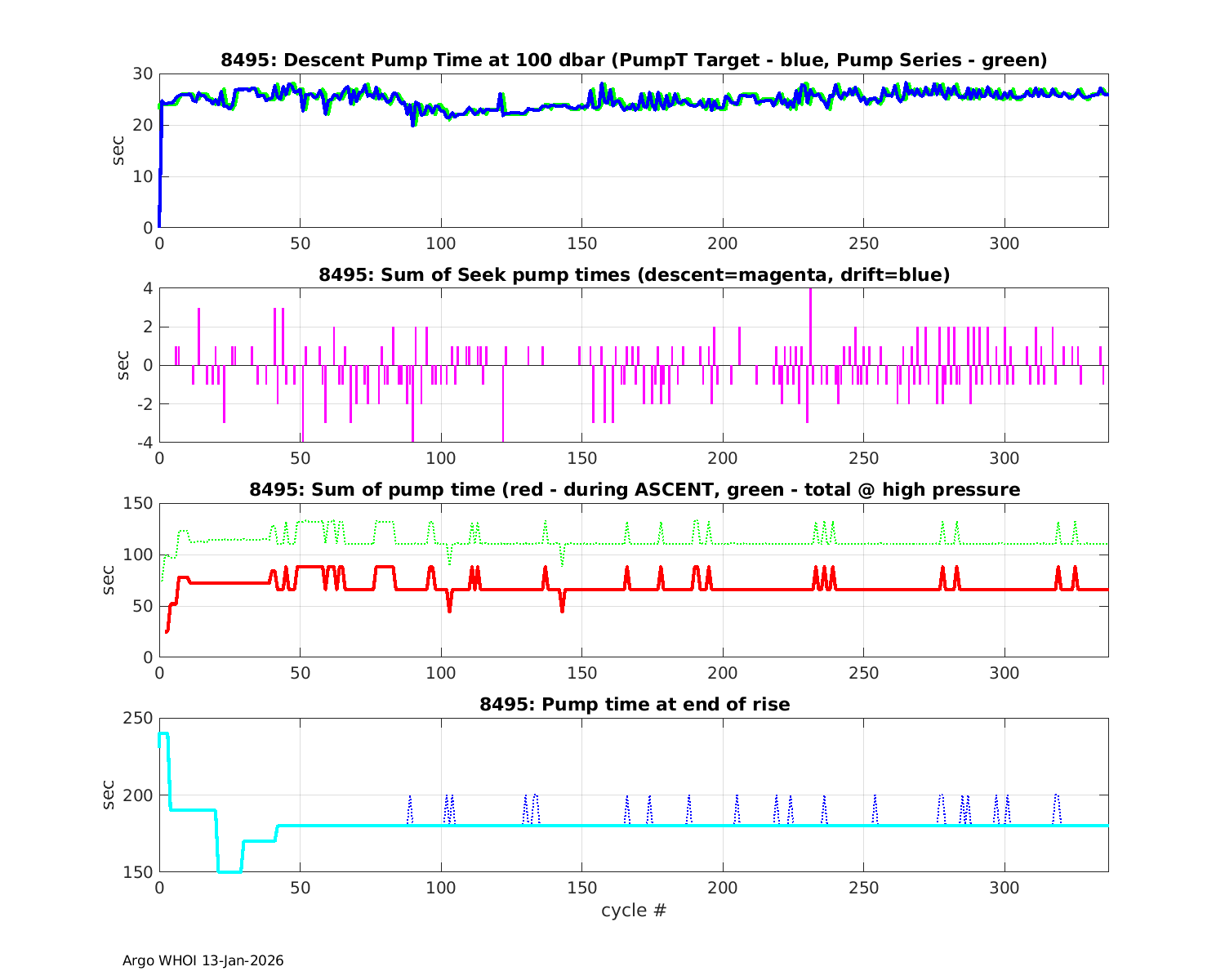Click the cyan peak at 240 sec near cycle 0
Image resolution: width=1225 pixels, height=980 pixels.
pyautogui.click(x=163, y=733)
